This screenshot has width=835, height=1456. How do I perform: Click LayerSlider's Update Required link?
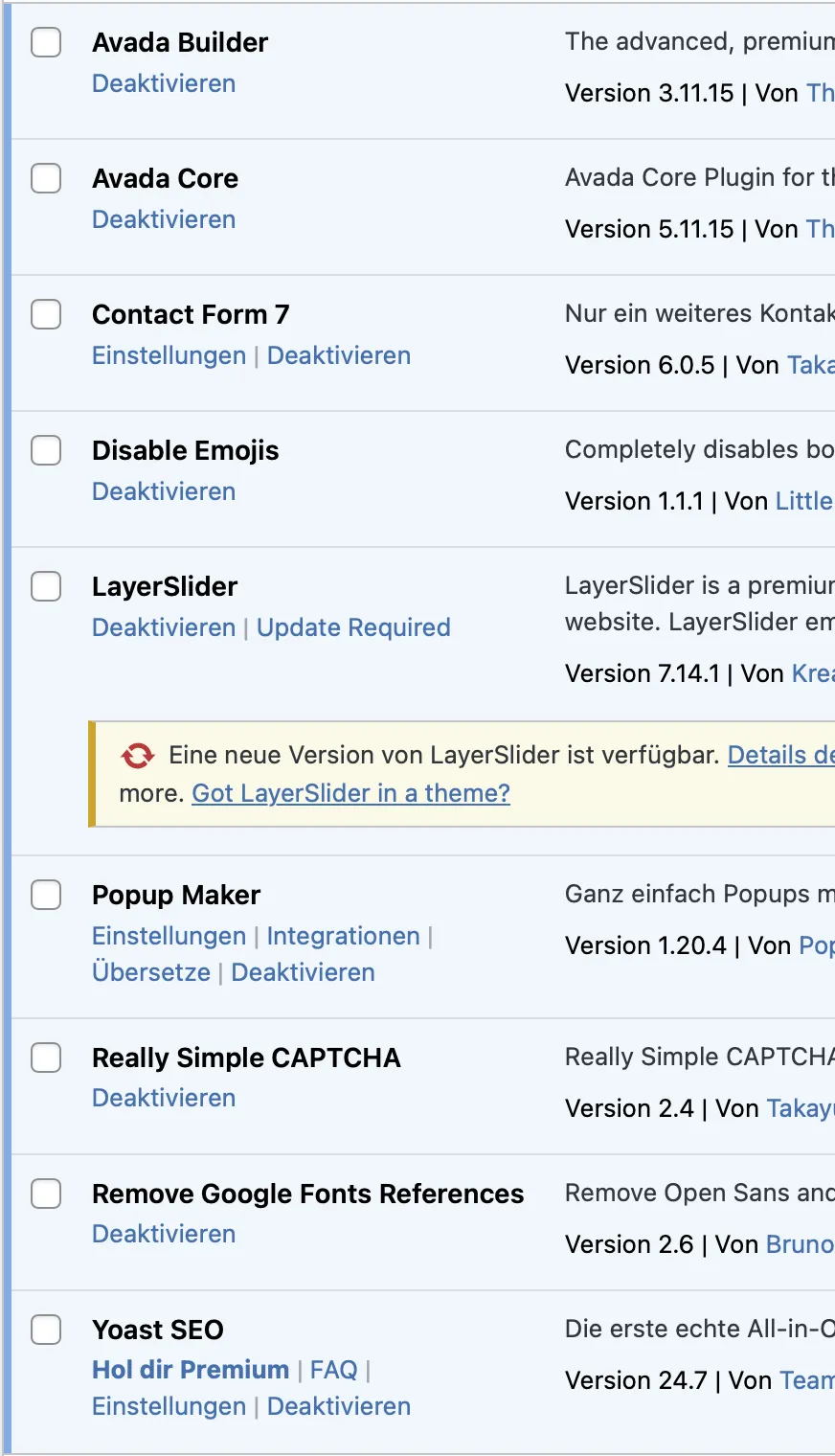click(353, 627)
